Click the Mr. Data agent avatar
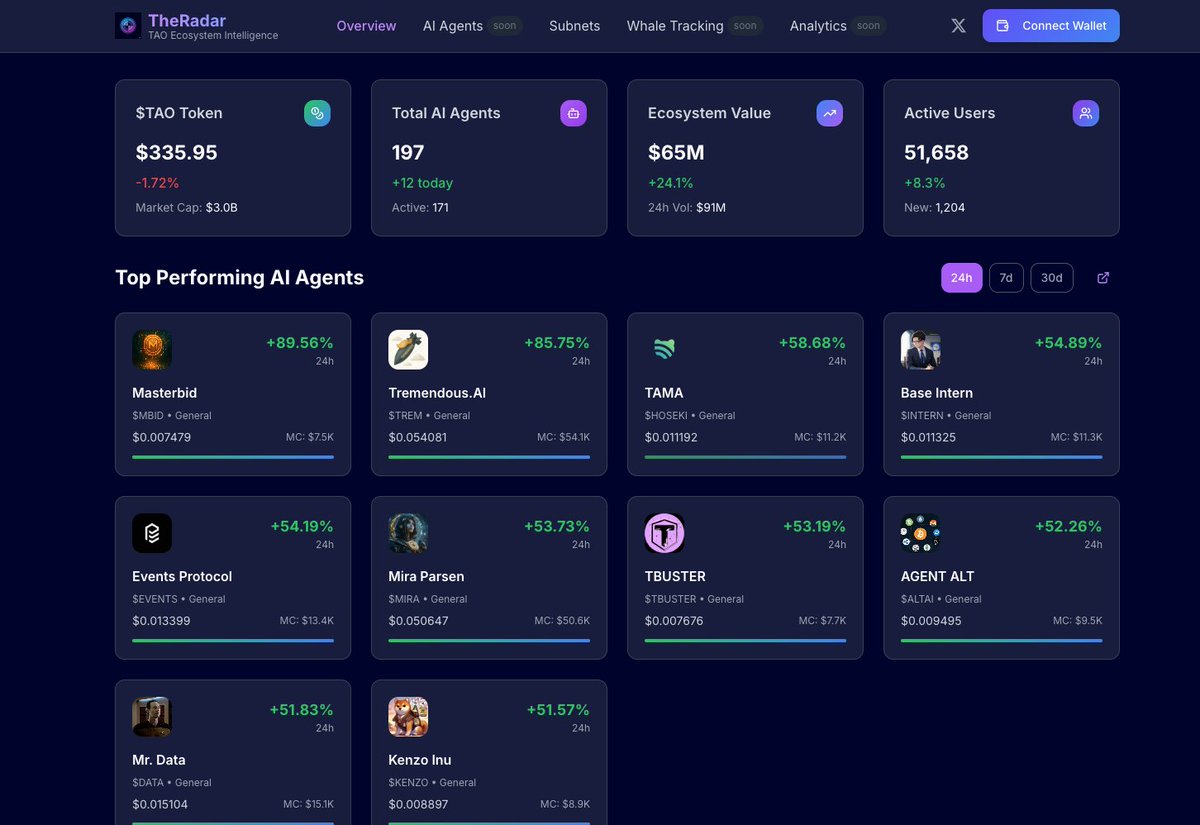Image resolution: width=1200 pixels, height=825 pixels. (152, 717)
